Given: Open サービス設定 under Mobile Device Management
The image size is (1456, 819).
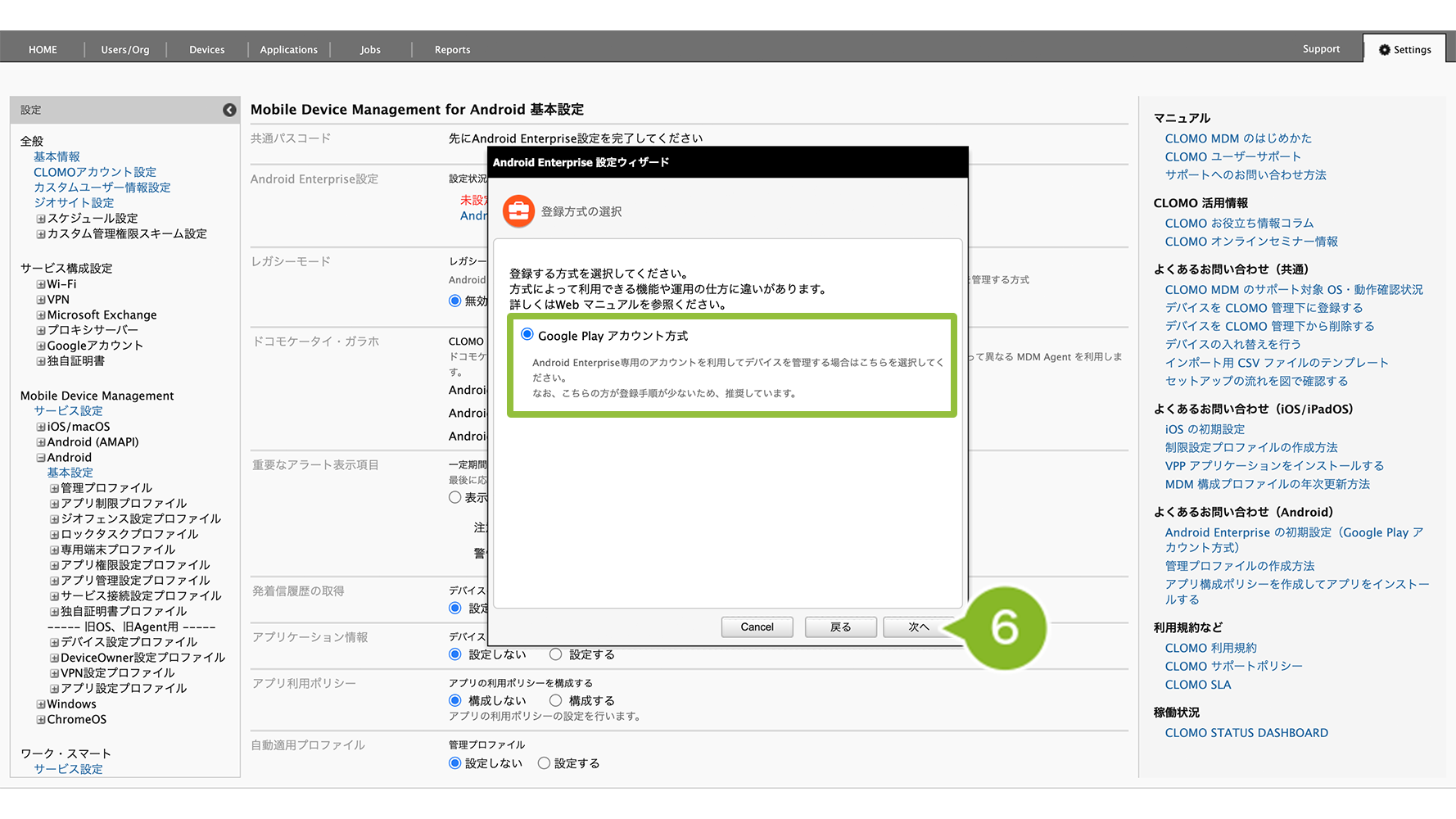Looking at the screenshot, I should coord(68,411).
